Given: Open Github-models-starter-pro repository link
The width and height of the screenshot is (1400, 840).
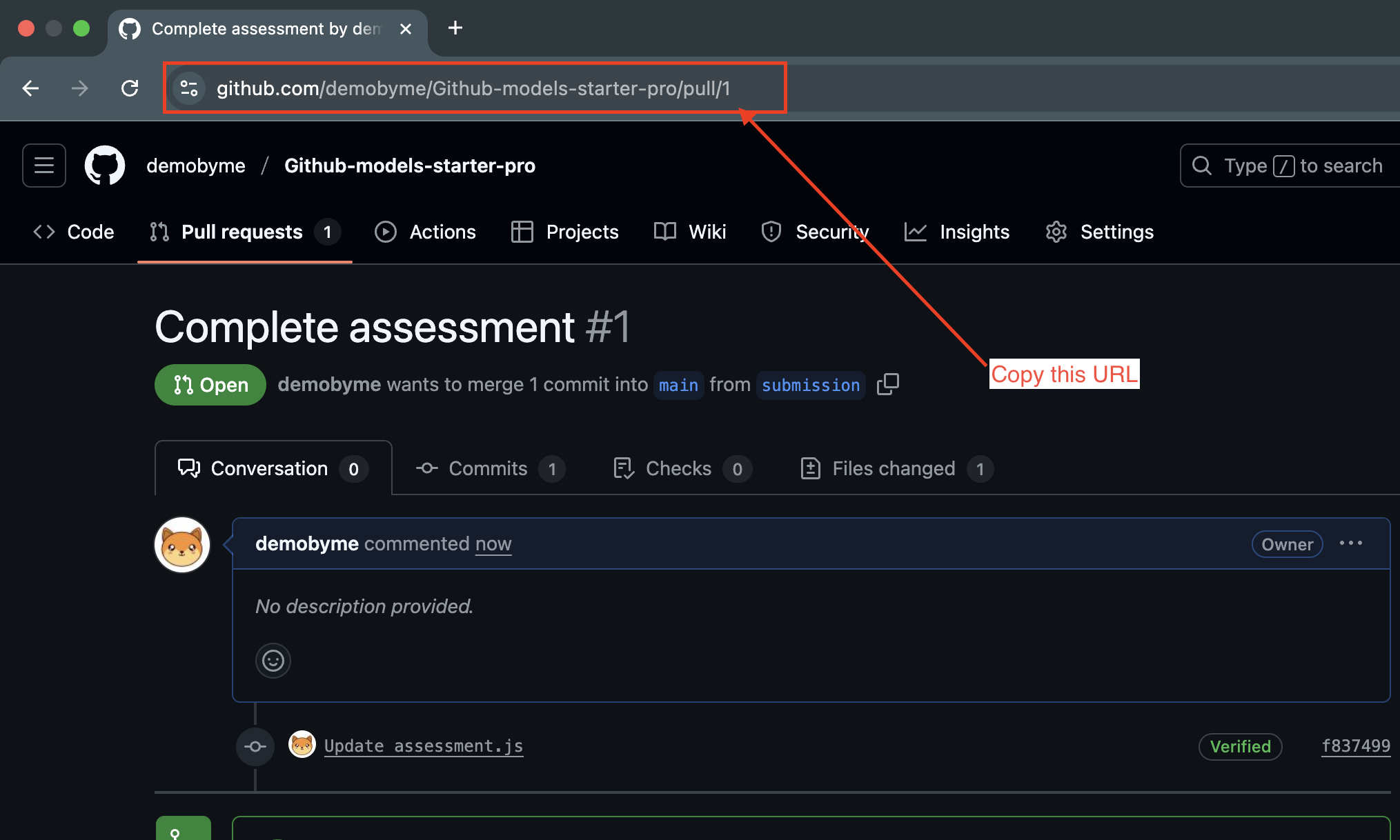Looking at the screenshot, I should pyautogui.click(x=410, y=166).
